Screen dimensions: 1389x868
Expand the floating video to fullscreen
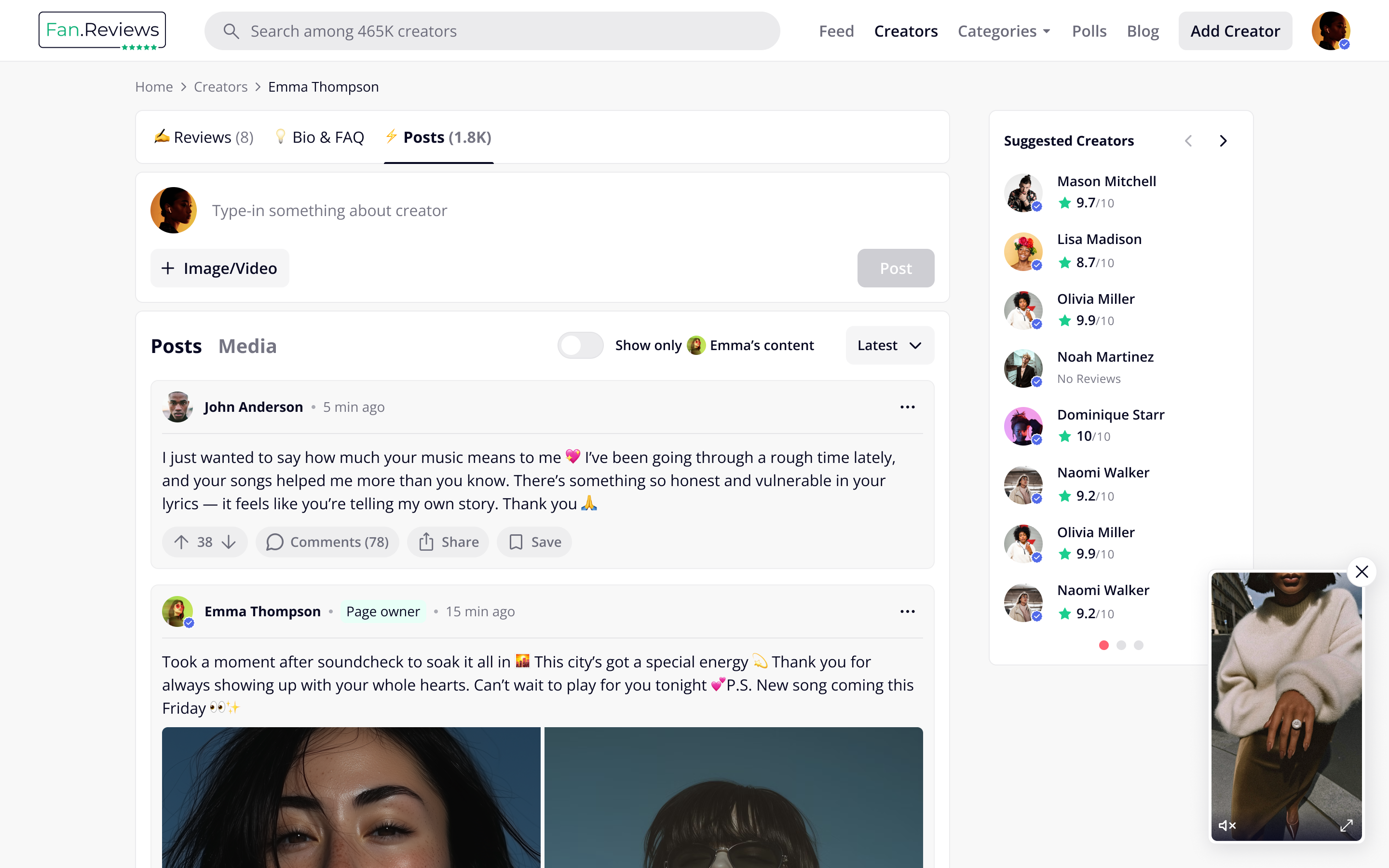[1348, 825]
